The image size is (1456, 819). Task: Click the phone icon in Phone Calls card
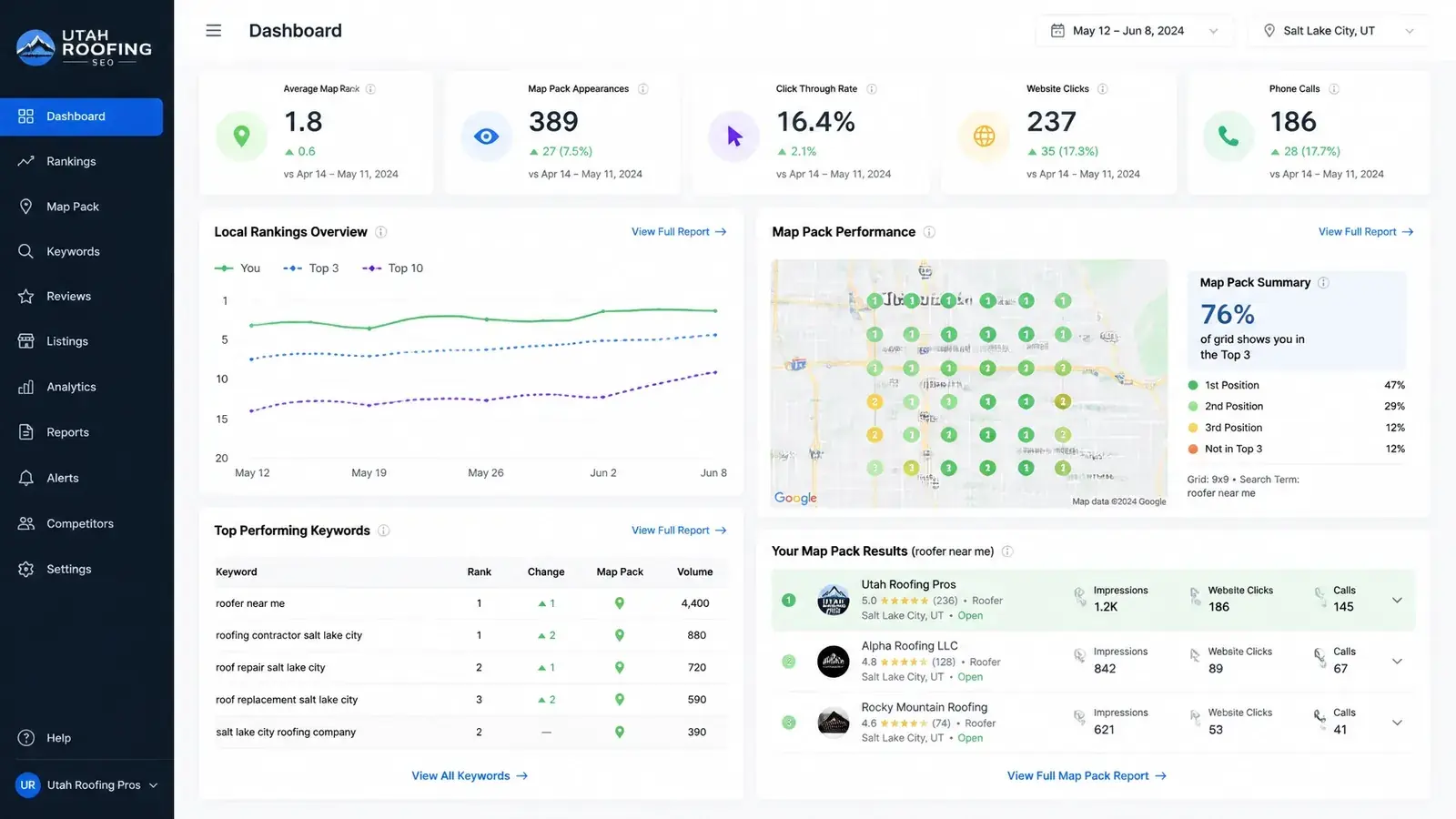click(x=1228, y=136)
